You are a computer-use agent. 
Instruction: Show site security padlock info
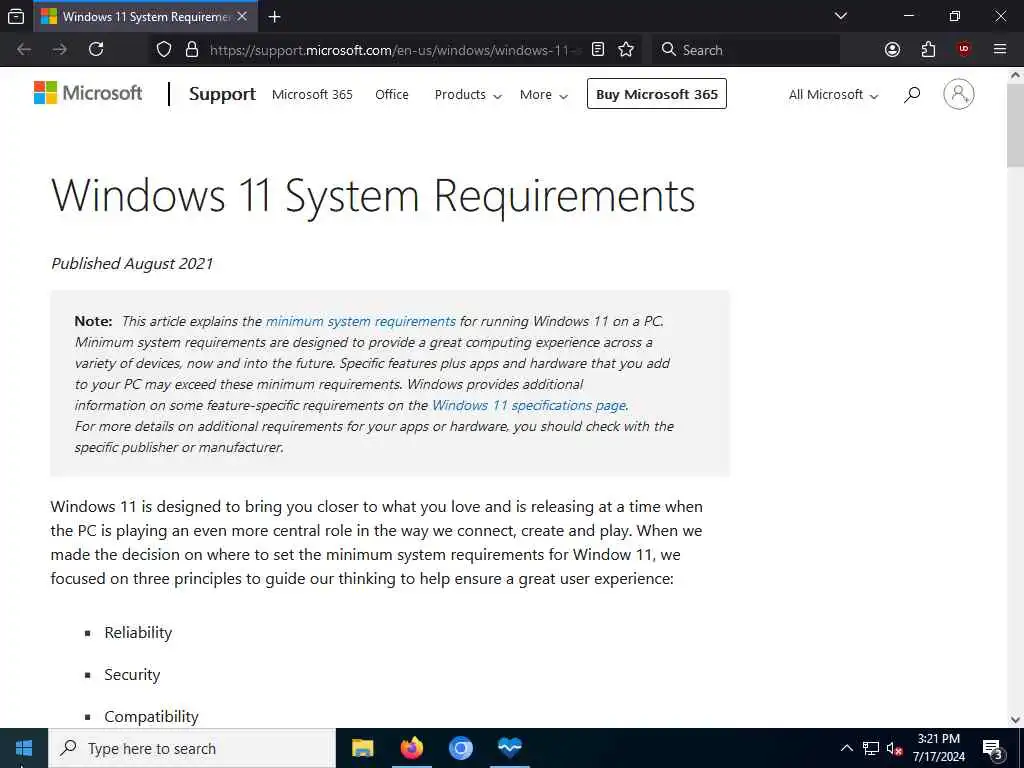tap(192, 50)
